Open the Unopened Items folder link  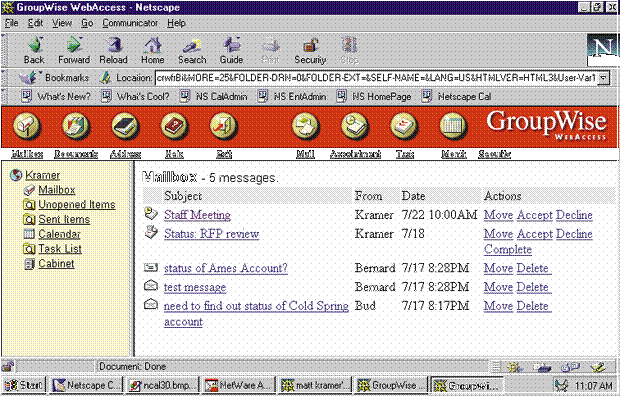77,205
